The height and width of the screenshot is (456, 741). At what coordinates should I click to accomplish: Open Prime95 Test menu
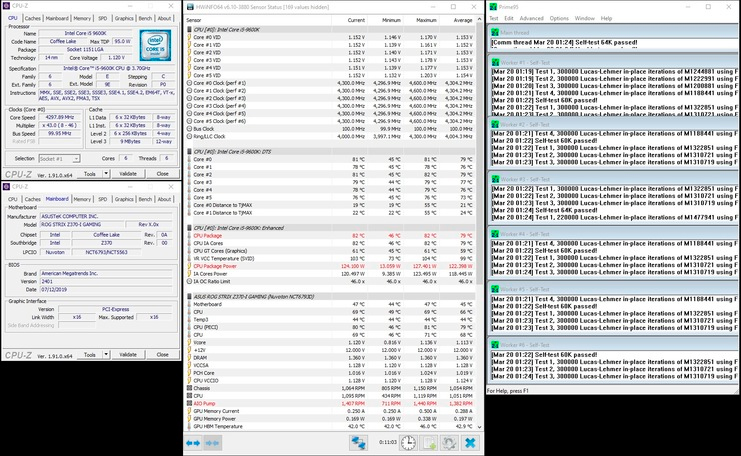coord(494,18)
